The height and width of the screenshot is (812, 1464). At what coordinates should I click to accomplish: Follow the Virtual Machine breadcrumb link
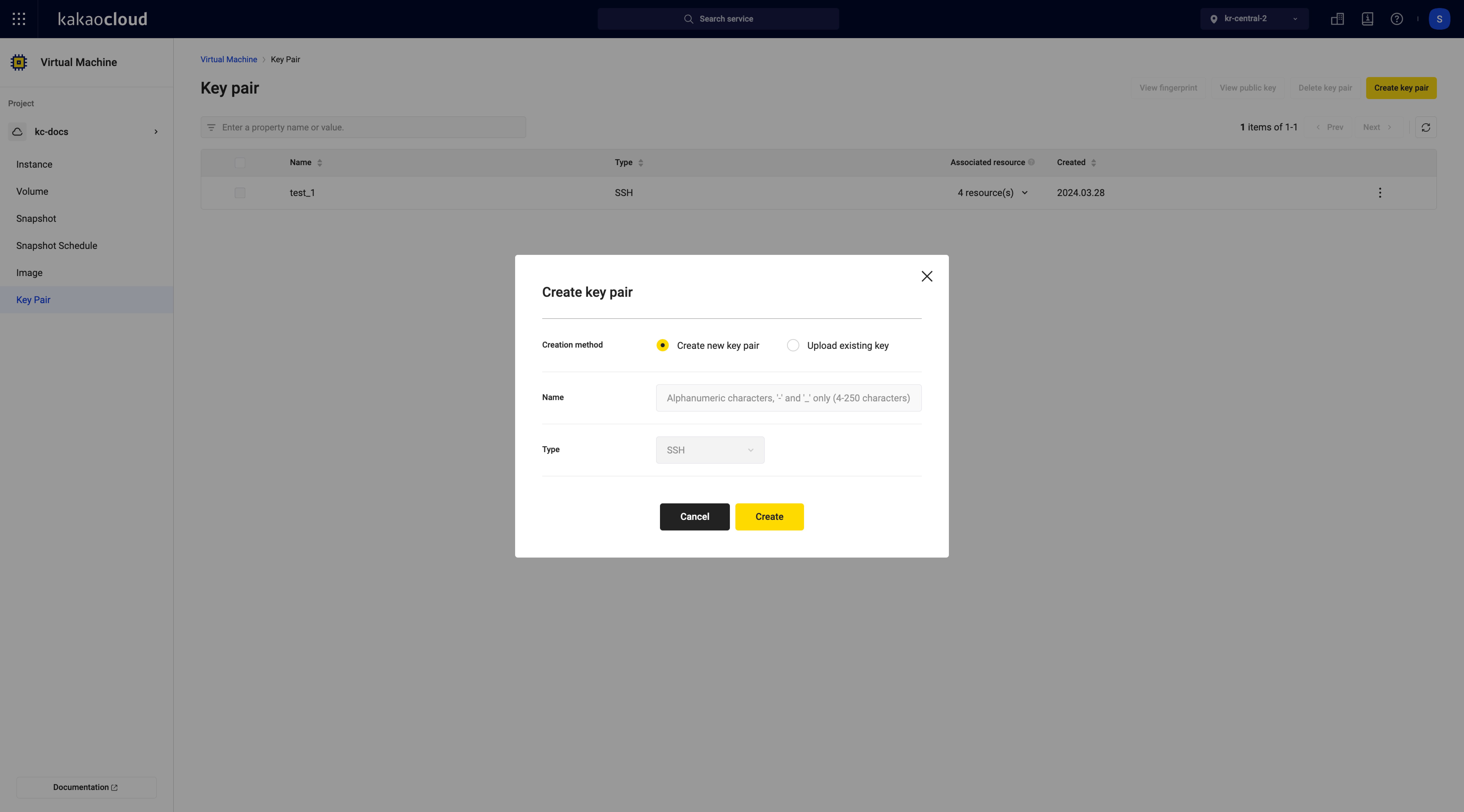pyautogui.click(x=229, y=60)
